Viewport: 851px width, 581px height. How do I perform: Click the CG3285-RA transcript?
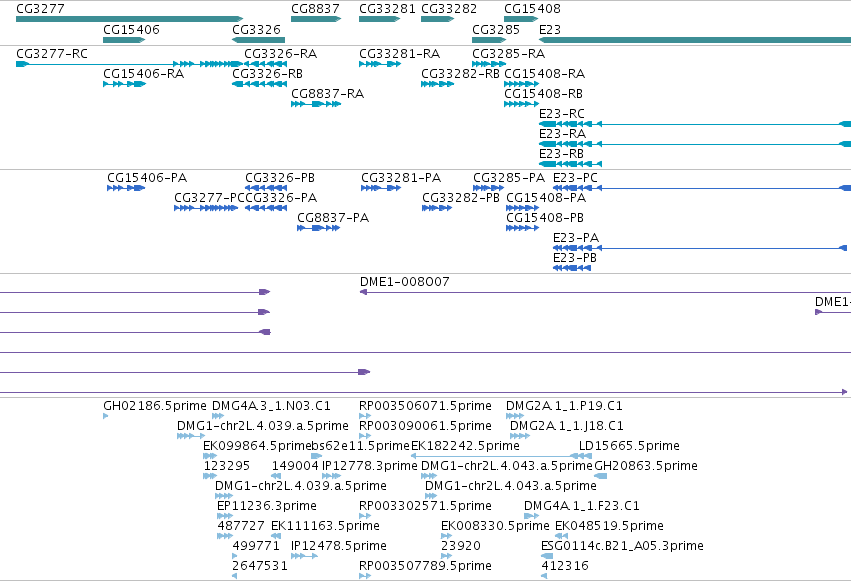489,64
